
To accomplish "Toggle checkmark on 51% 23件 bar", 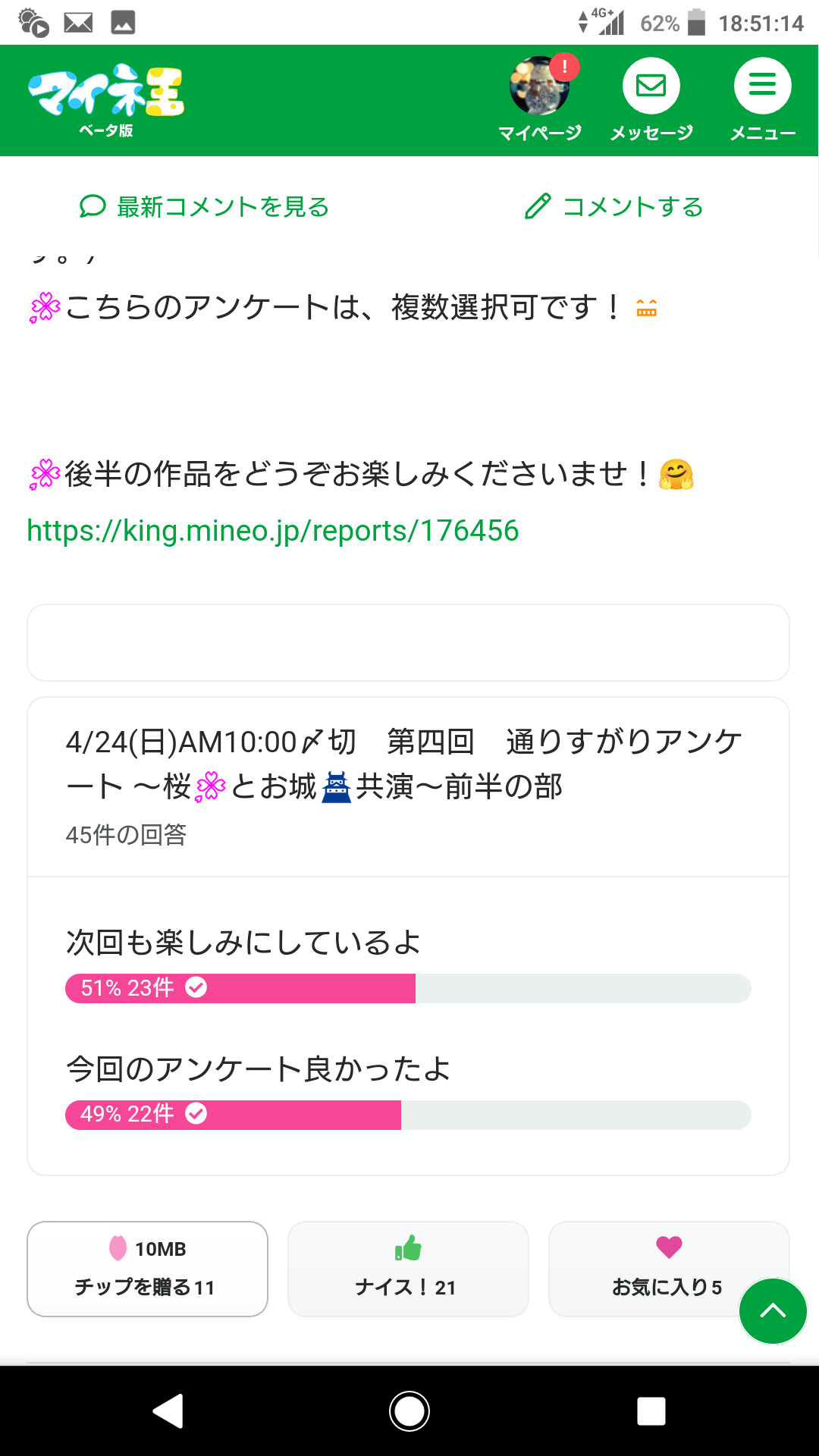I will (196, 987).
